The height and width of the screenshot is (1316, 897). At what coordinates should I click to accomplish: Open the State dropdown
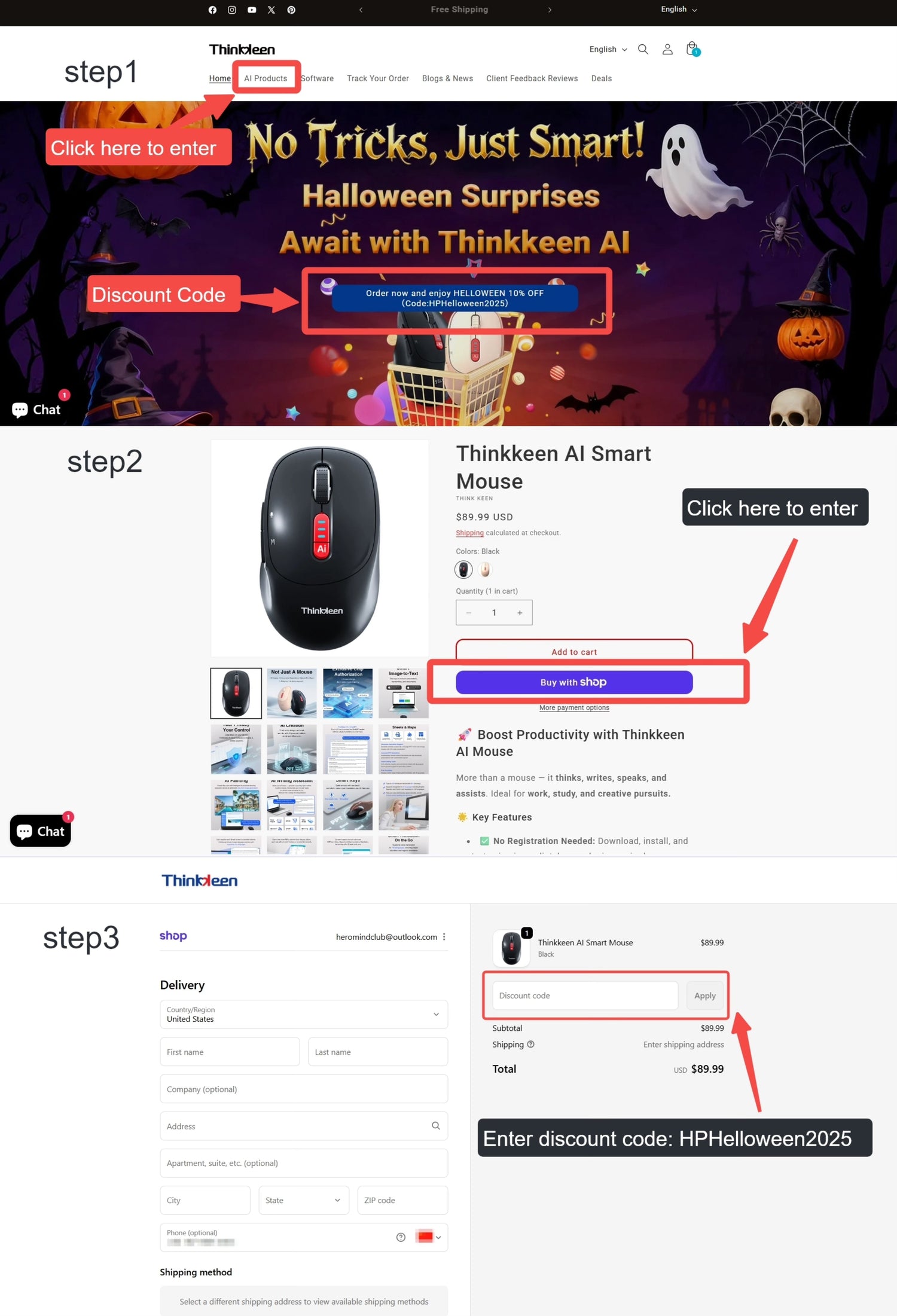click(x=304, y=1200)
